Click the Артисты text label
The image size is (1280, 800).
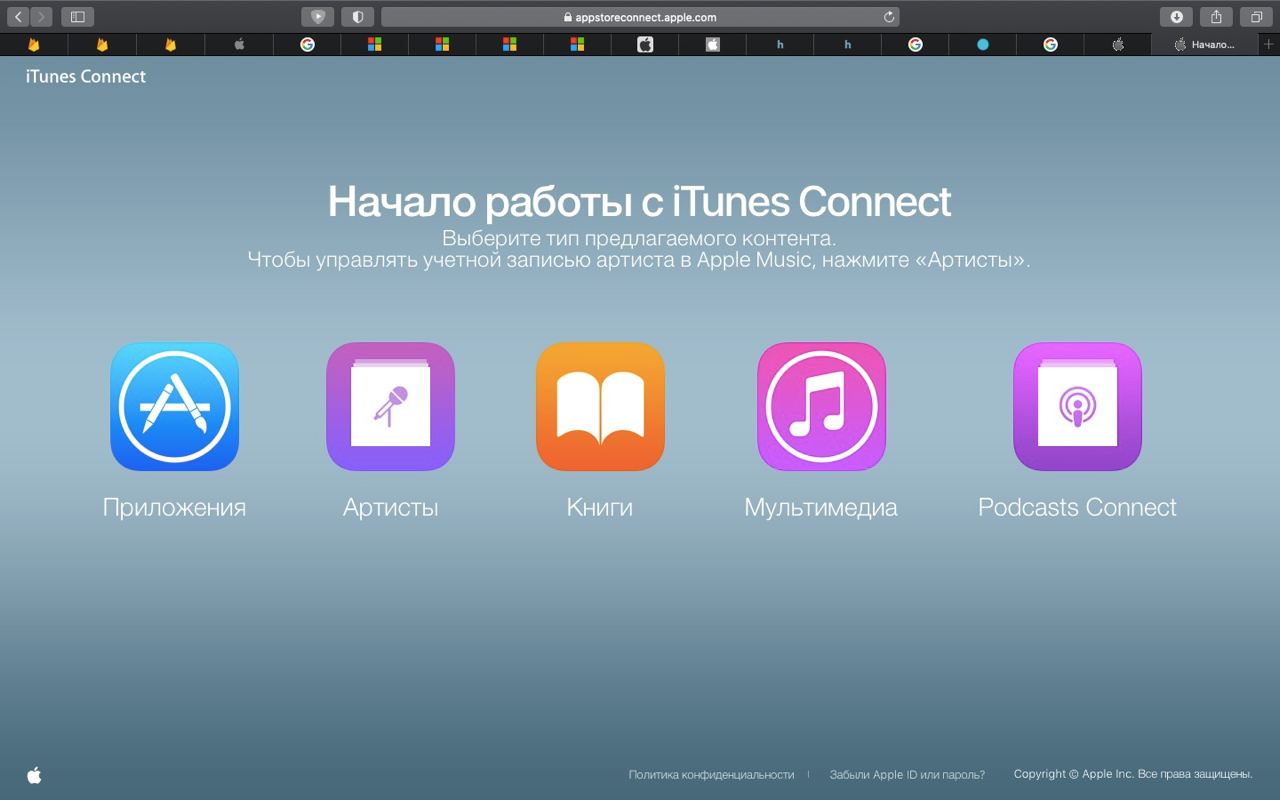click(x=390, y=508)
